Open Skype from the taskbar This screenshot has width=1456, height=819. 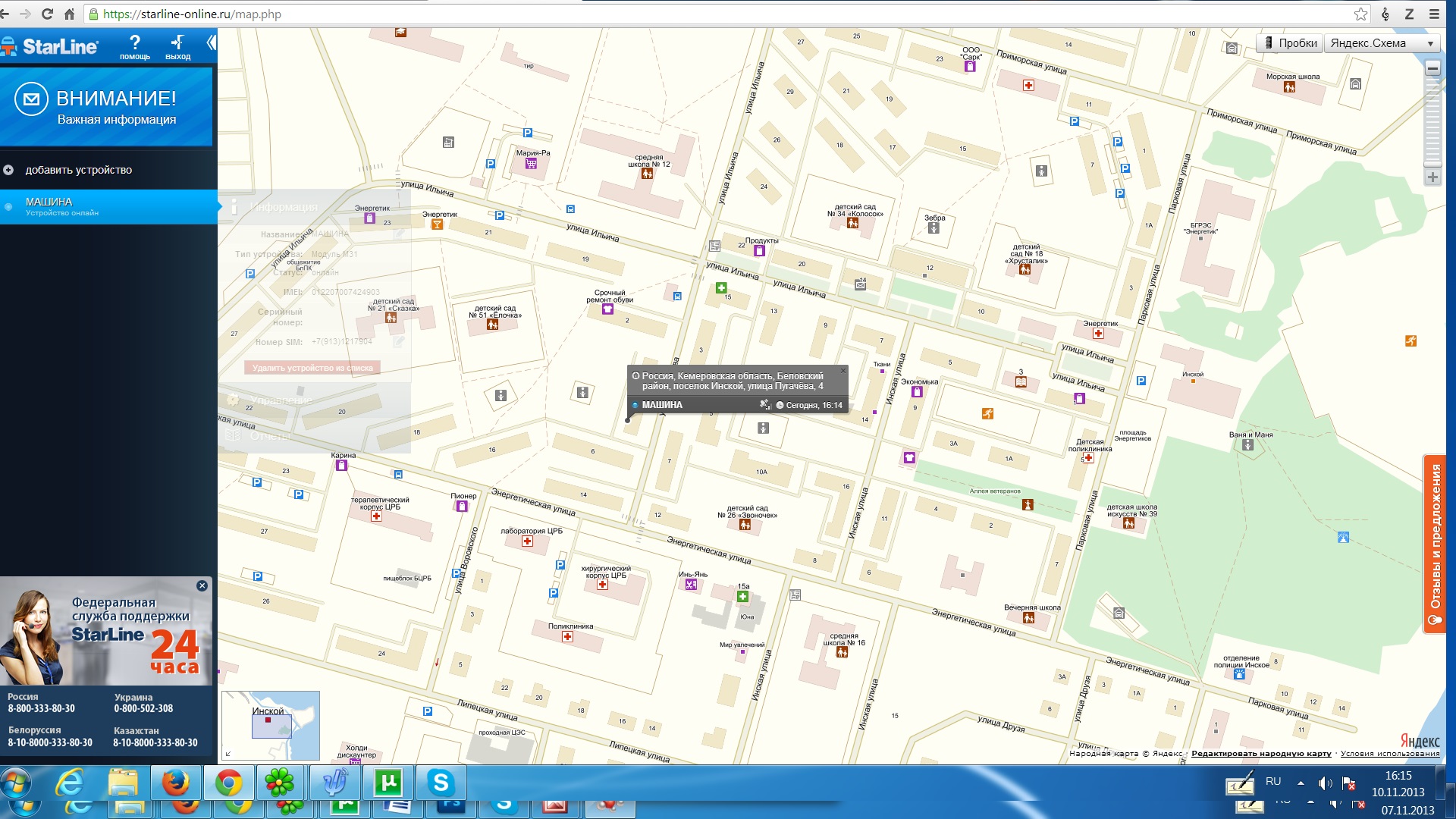coord(441,783)
